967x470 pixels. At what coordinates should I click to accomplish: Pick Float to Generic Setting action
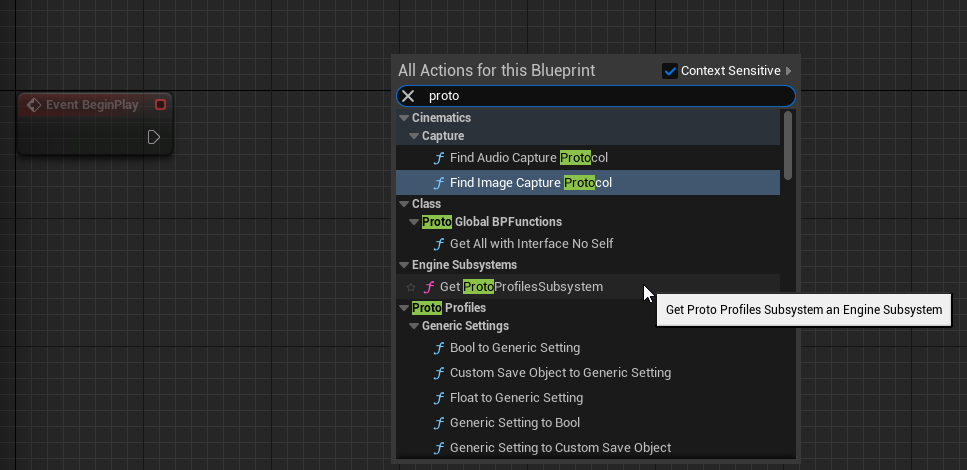pos(516,398)
